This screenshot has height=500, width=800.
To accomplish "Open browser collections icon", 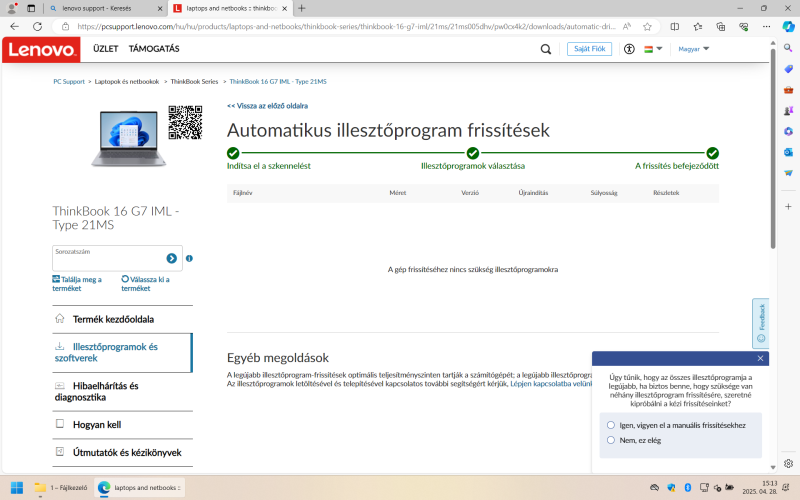I will click(720, 27).
